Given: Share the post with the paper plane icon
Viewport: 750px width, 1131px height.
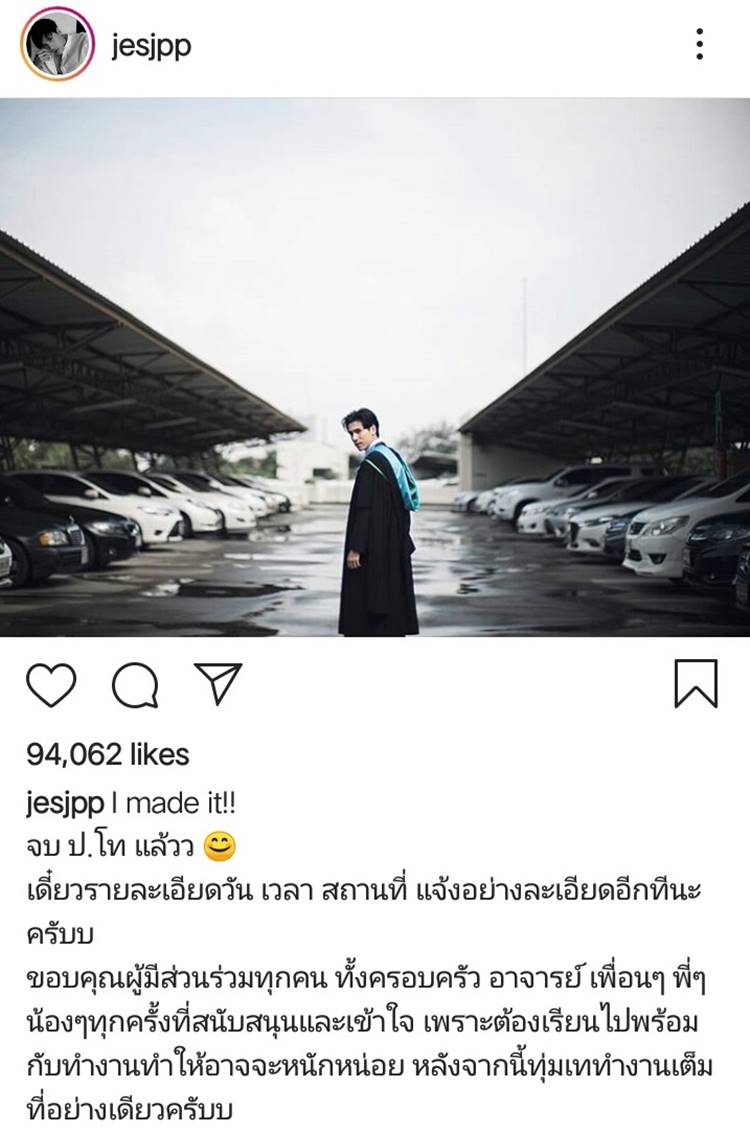Looking at the screenshot, I should (218, 683).
